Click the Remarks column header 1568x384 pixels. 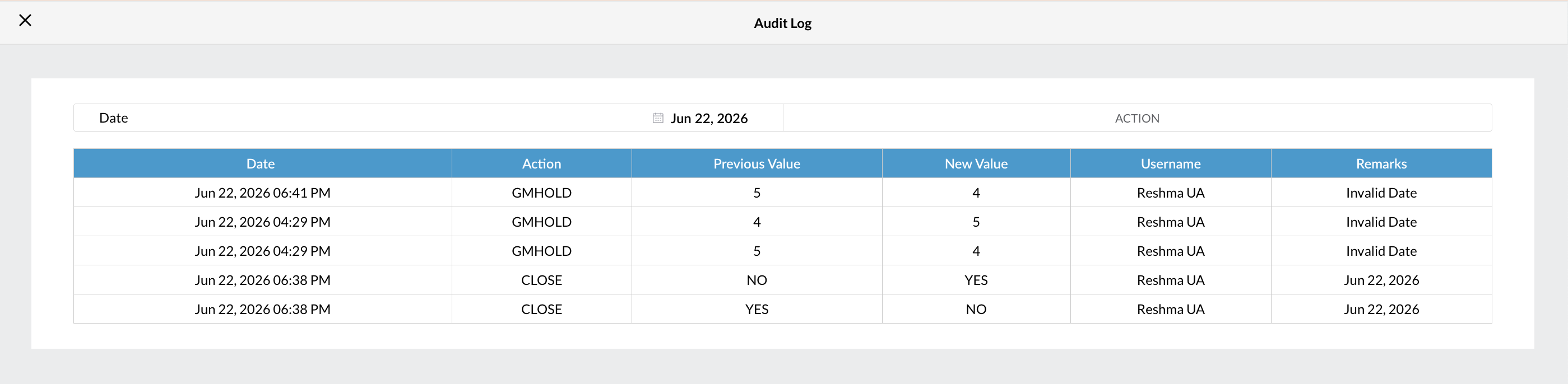click(x=1381, y=163)
